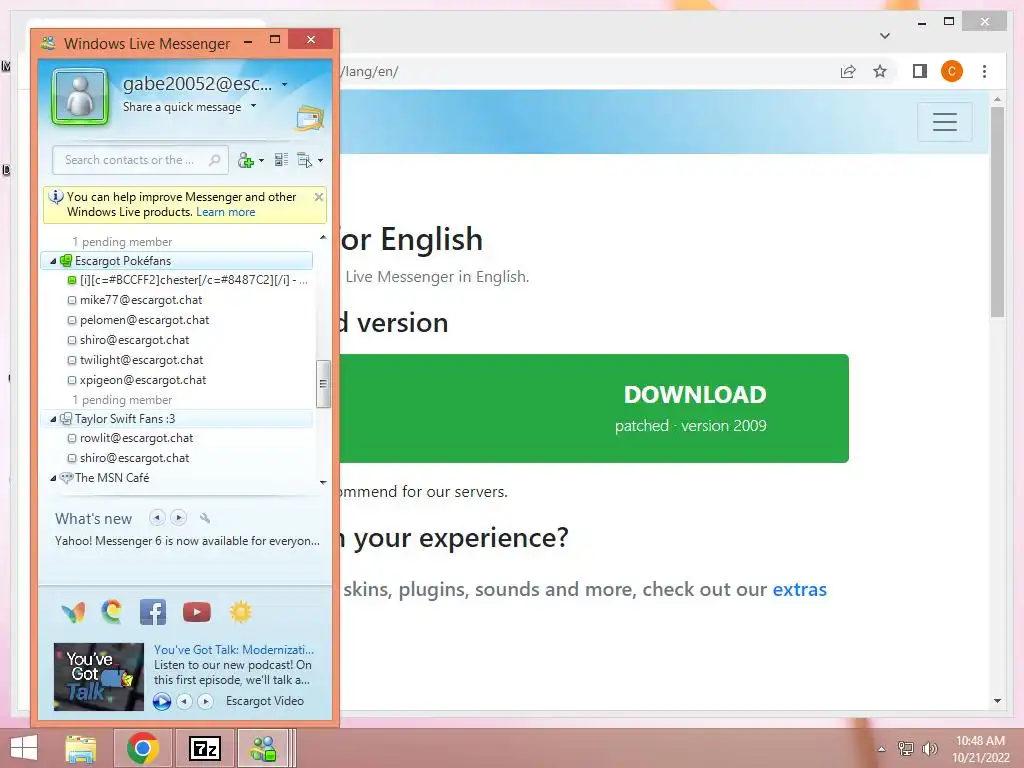This screenshot has height=768, width=1024.
Task: Show the previous What's new item
Action: pos(157,518)
